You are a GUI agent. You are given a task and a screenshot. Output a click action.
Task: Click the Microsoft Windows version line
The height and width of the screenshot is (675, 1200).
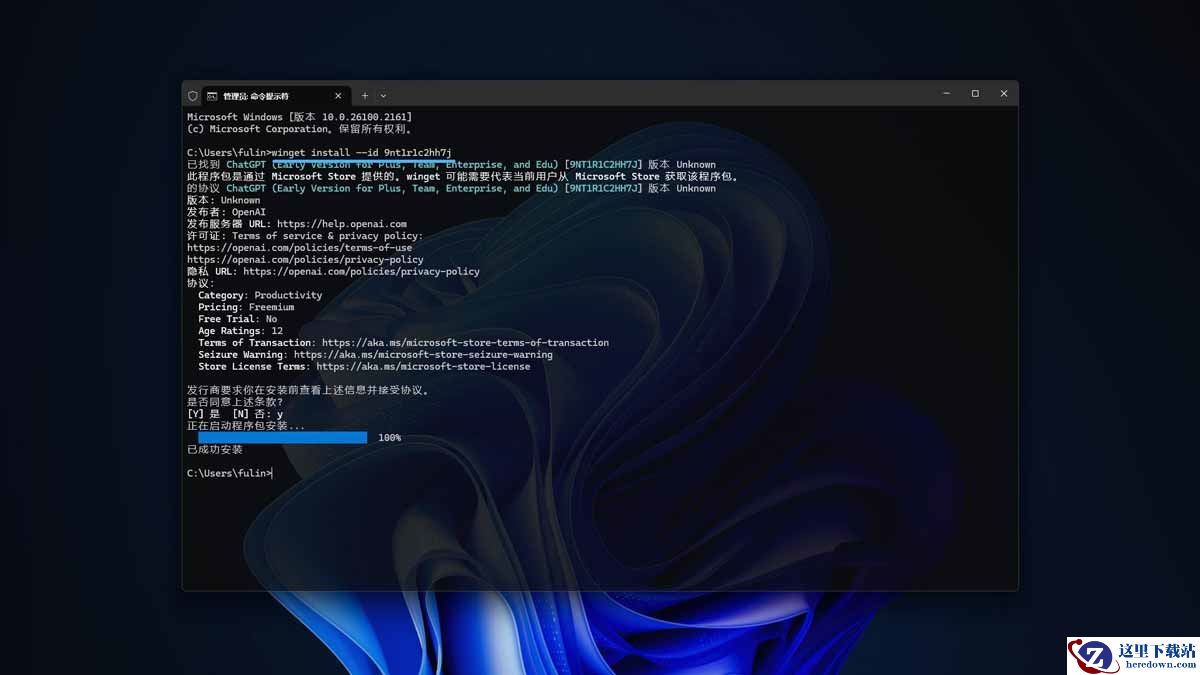299,117
